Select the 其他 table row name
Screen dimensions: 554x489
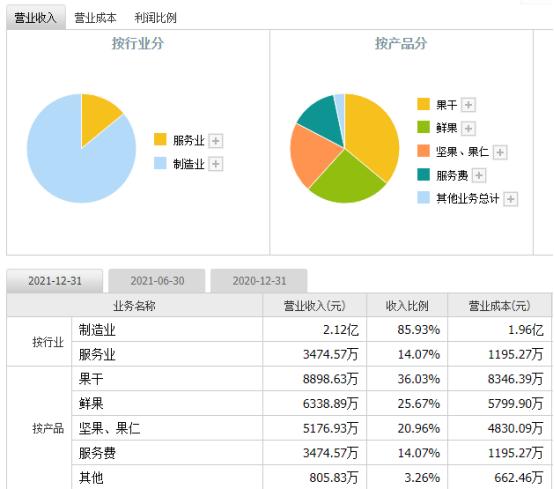91,478
